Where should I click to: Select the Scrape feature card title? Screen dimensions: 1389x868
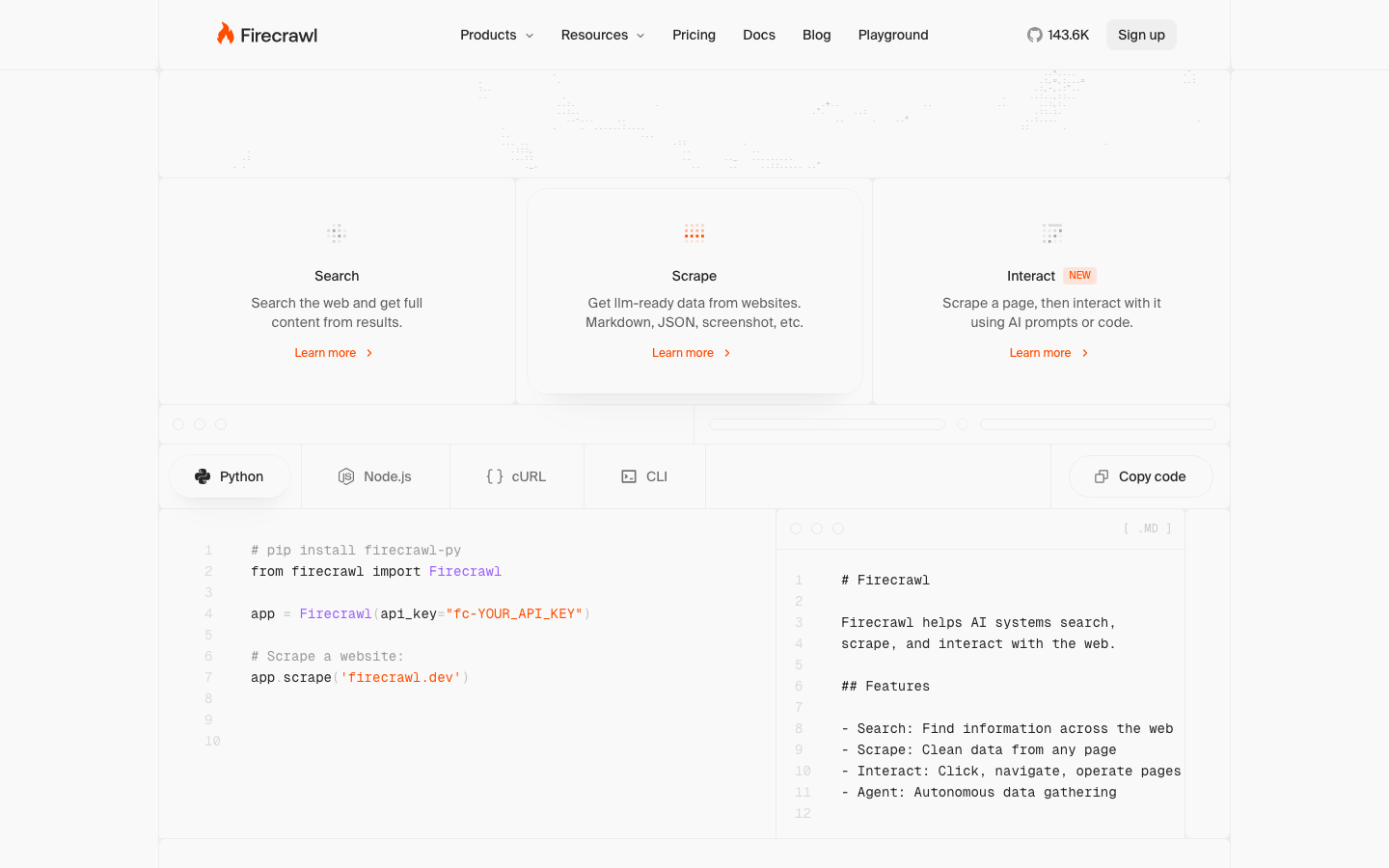[x=694, y=276]
